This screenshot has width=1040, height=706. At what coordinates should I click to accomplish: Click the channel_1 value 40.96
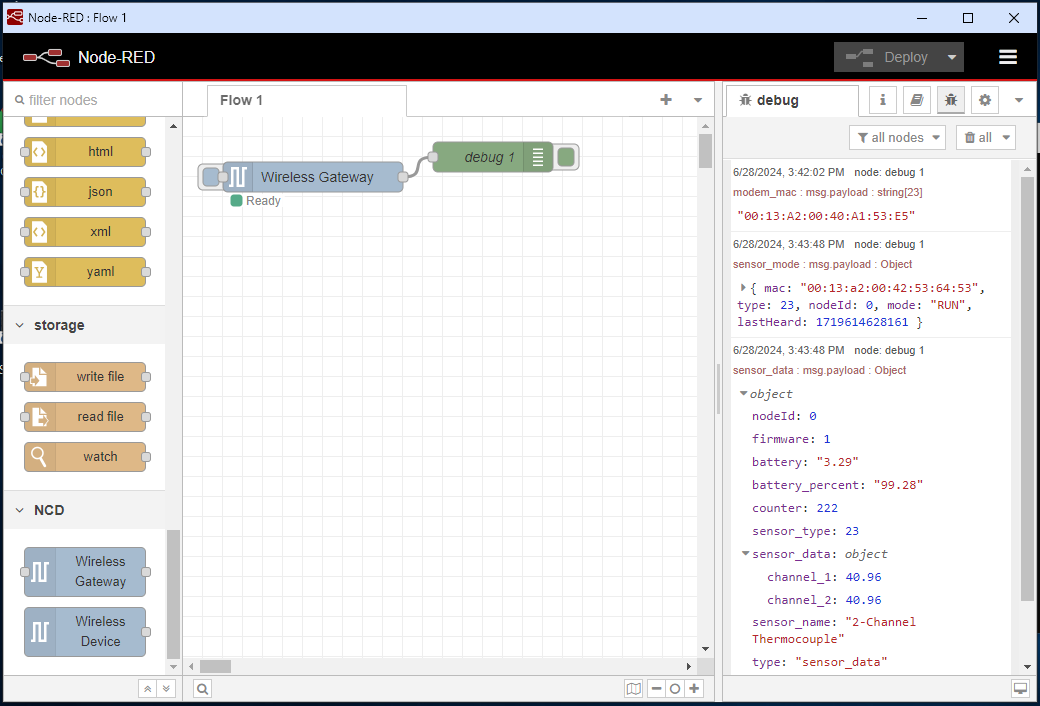tap(864, 577)
